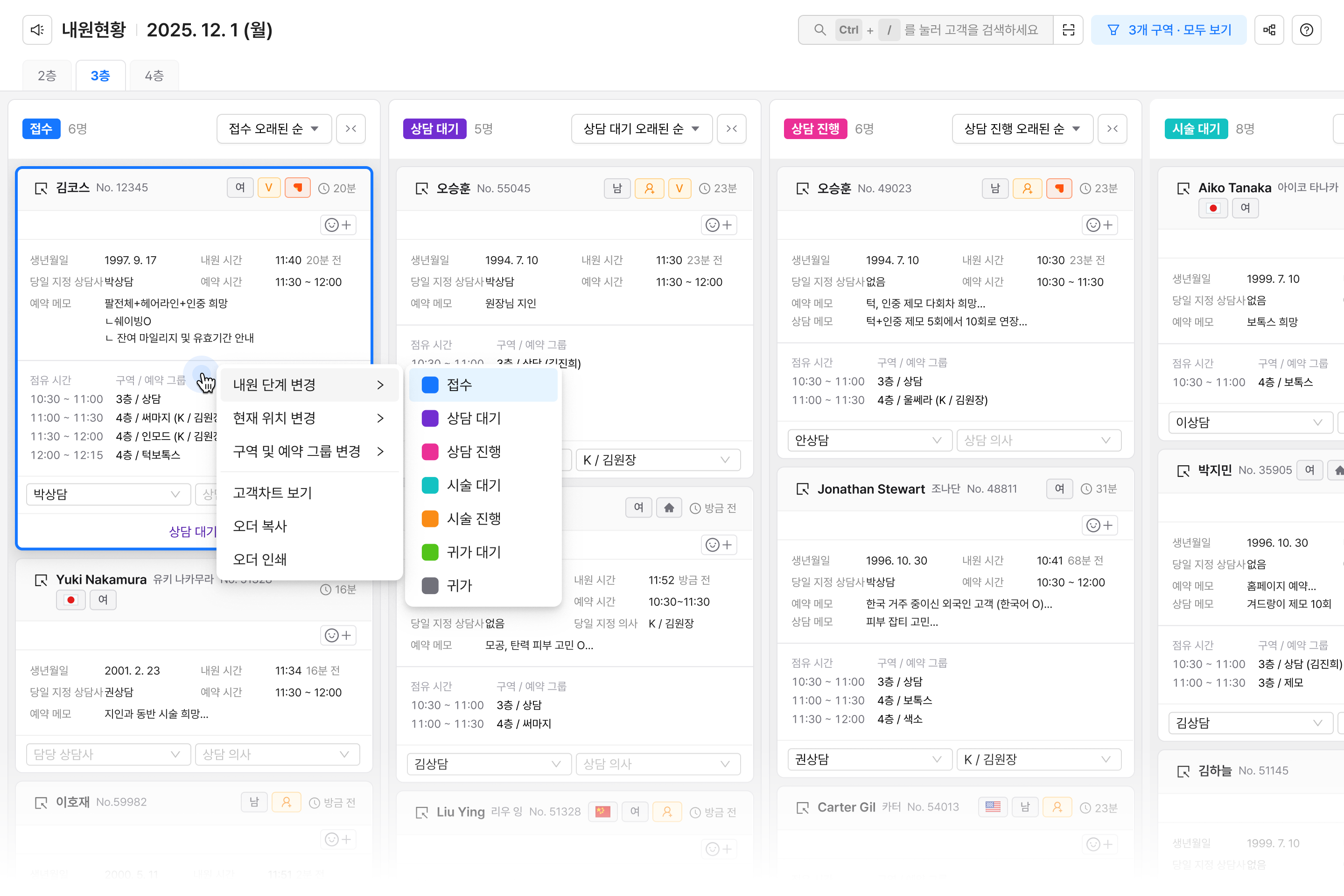Viewport: 1344px width, 896px height.
Task: Click the speaker announcement icon
Action: [37, 30]
